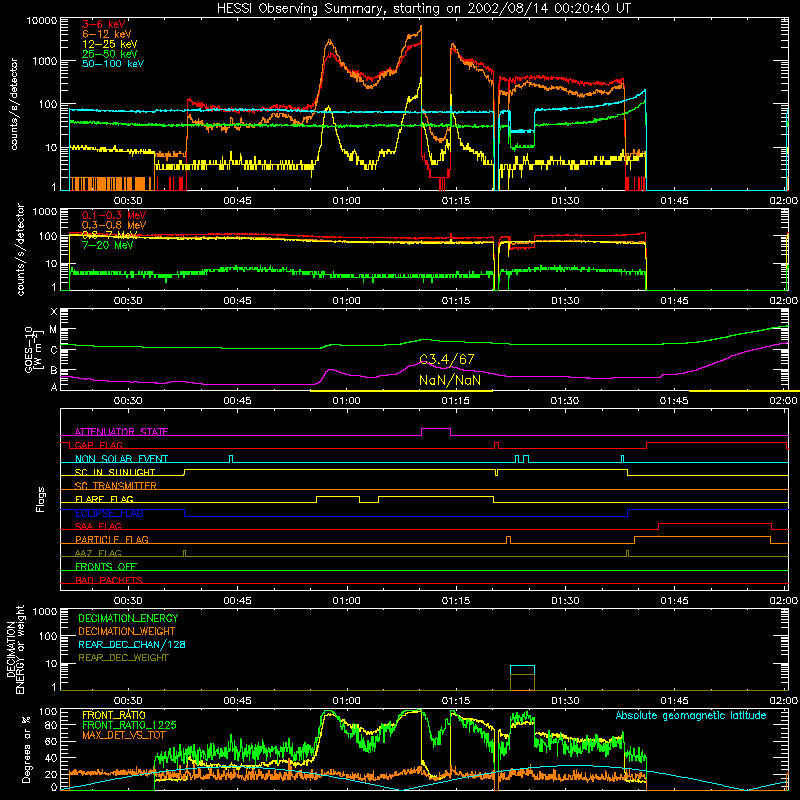Select the X class tick label
The width and height of the screenshot is (800, 800).
point(54,312)
